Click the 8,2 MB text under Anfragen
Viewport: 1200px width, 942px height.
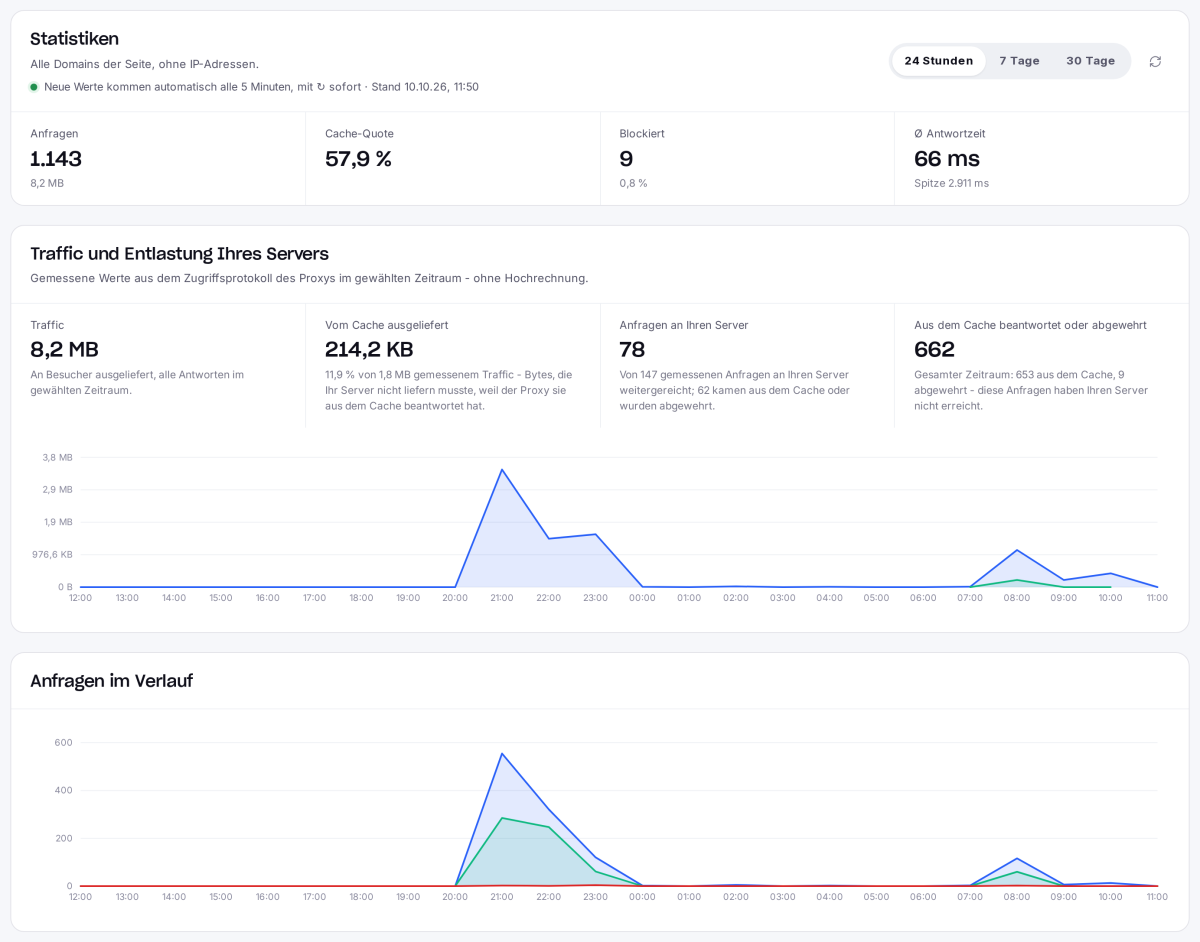(47, 183)
